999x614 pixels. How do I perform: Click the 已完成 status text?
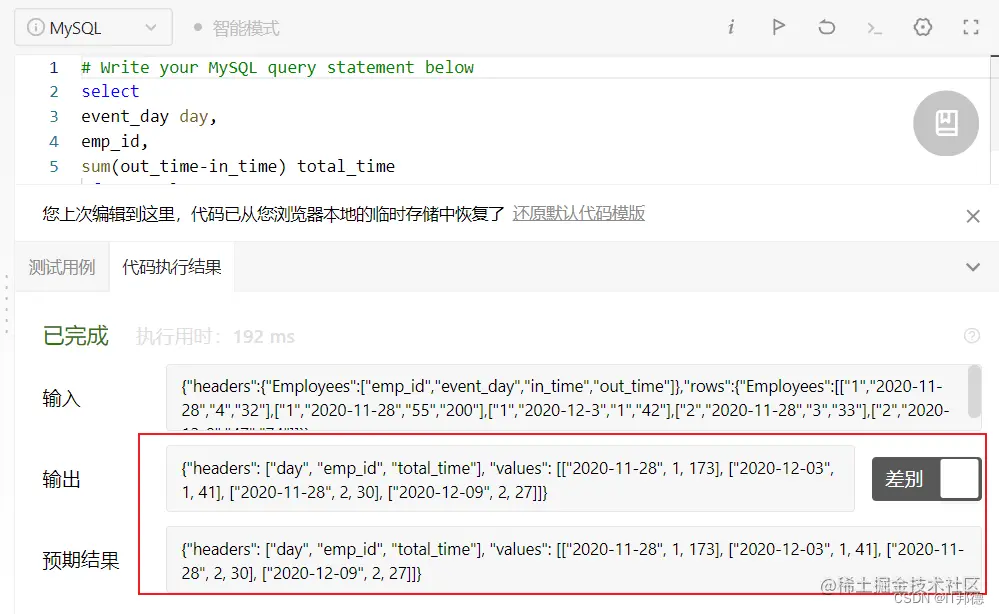(76, 336)
